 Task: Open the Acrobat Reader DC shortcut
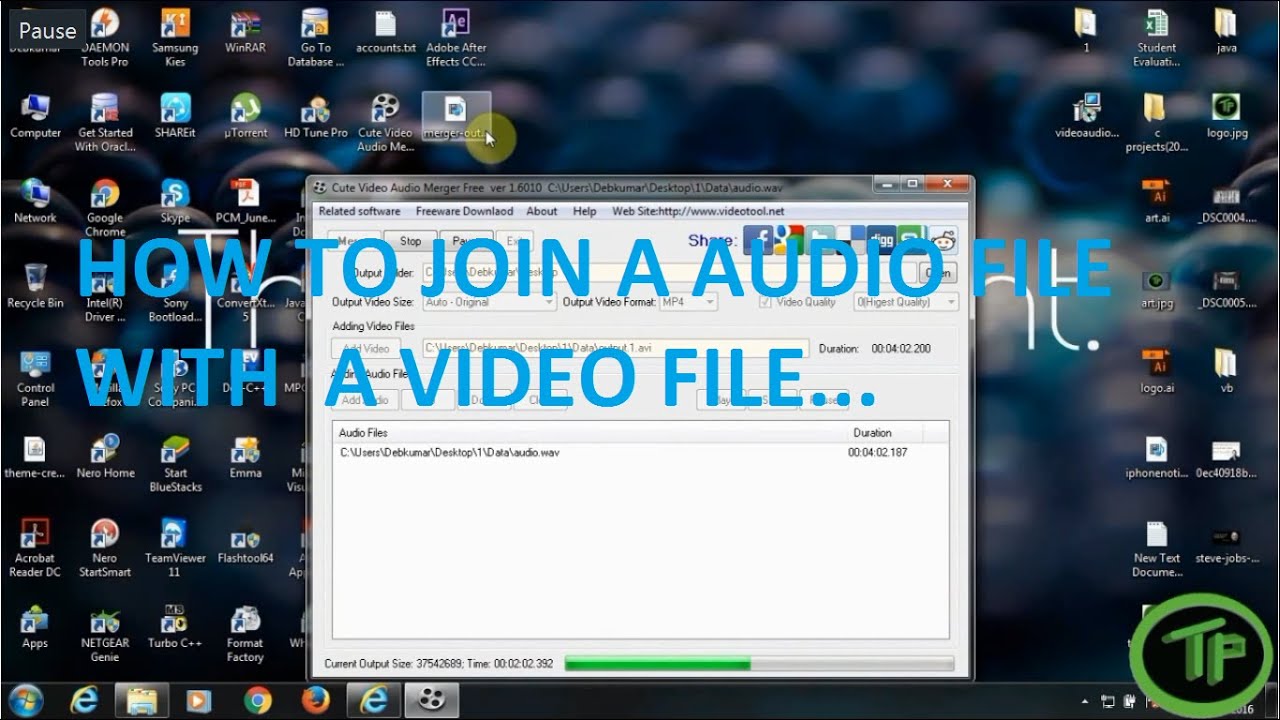click(x=35, y=548)
